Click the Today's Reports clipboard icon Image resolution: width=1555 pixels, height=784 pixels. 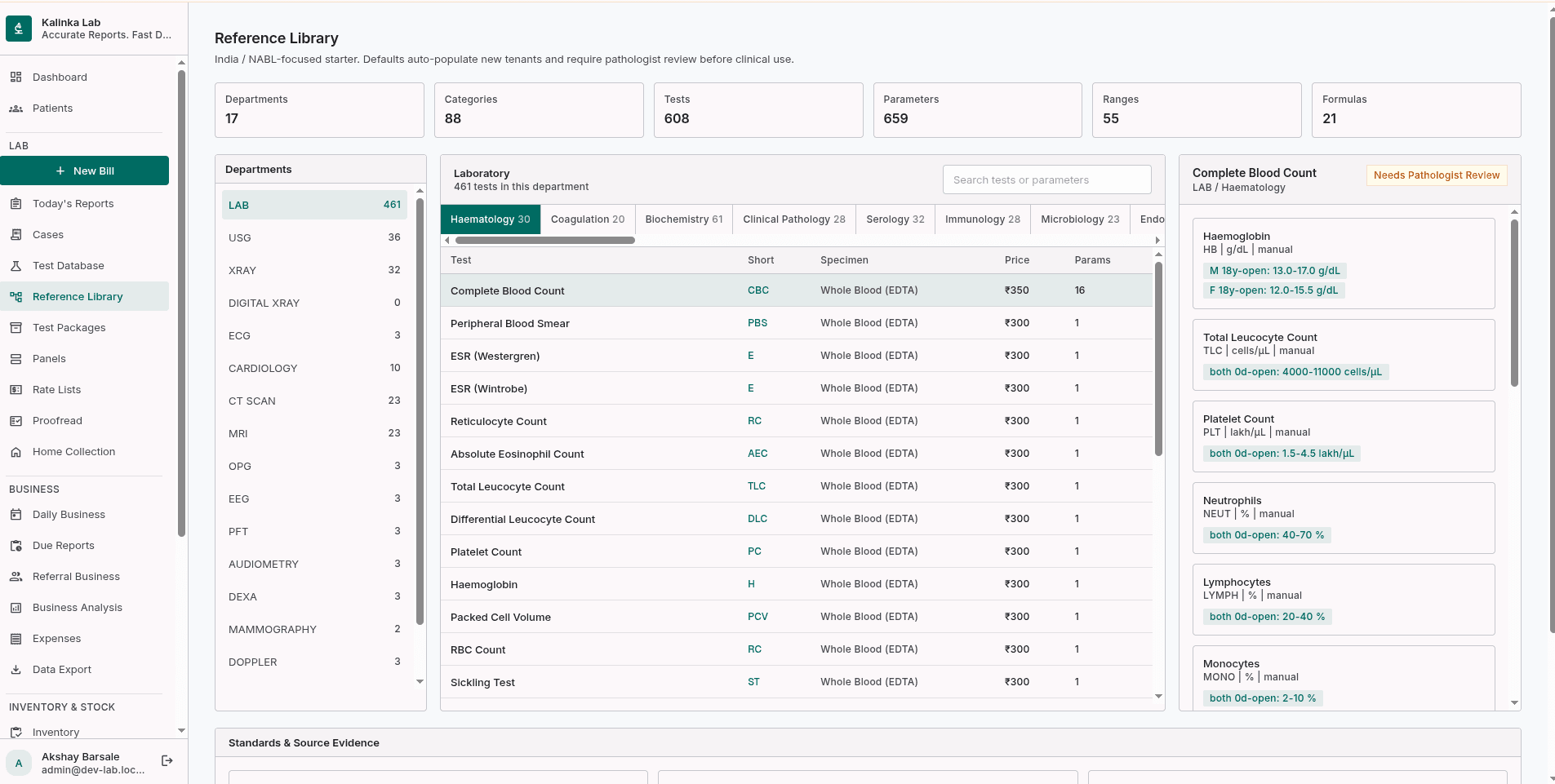pos(16,203)
